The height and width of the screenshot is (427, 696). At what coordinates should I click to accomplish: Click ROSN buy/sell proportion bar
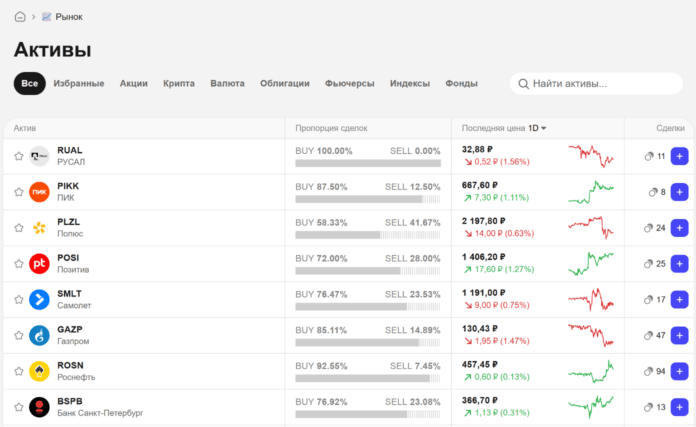[368, 379]
